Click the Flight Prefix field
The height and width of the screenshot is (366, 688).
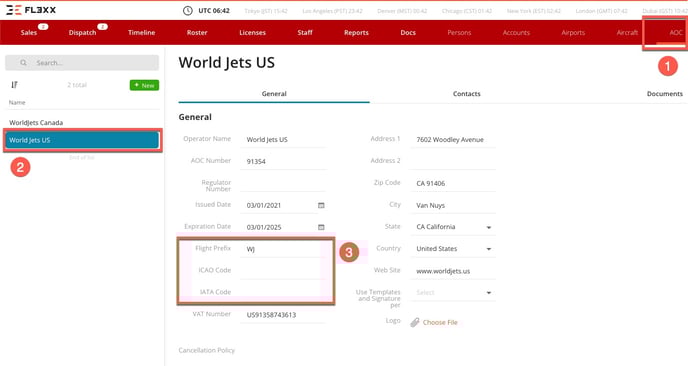[283, 249]
